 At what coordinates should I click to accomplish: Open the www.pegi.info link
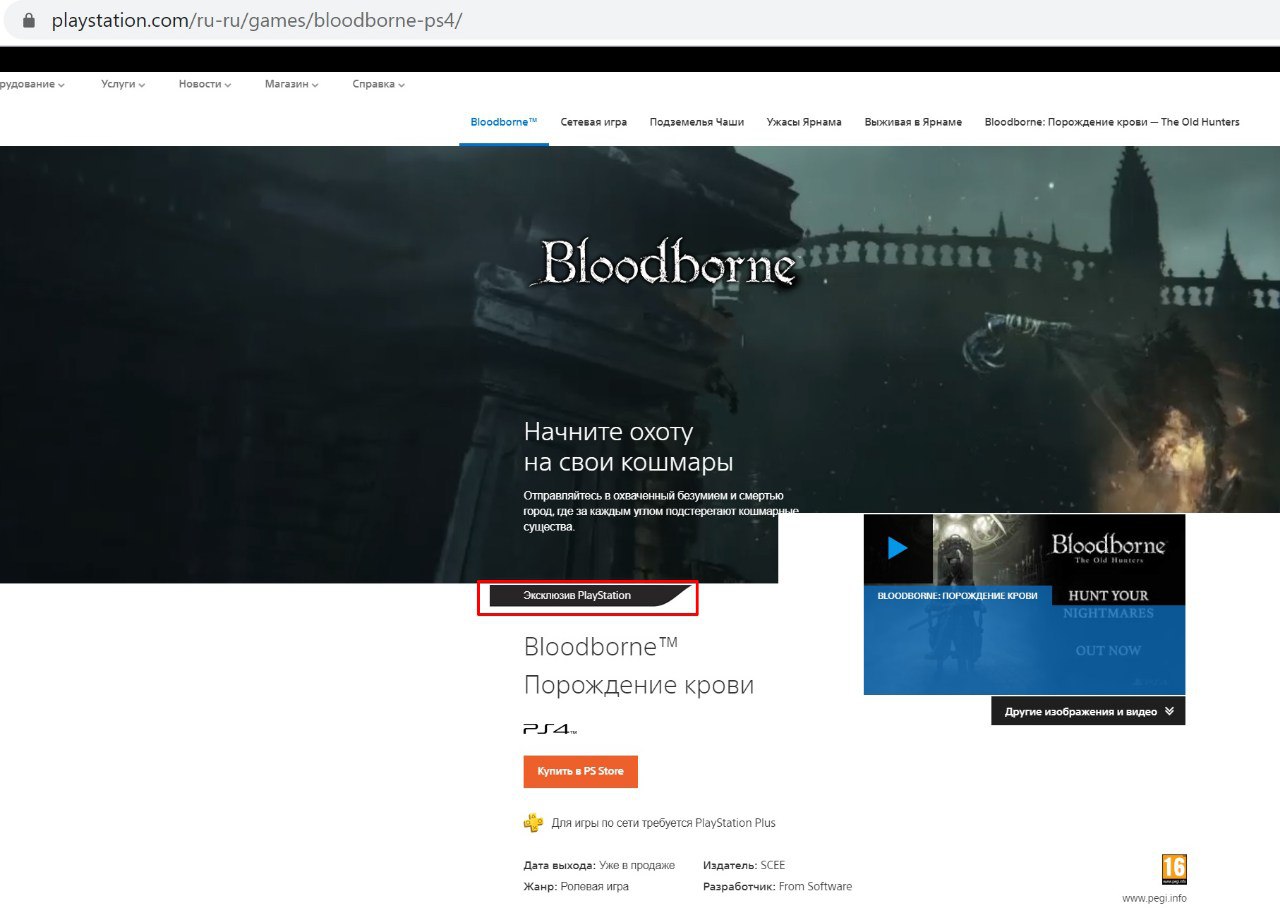pos(1154,898)
